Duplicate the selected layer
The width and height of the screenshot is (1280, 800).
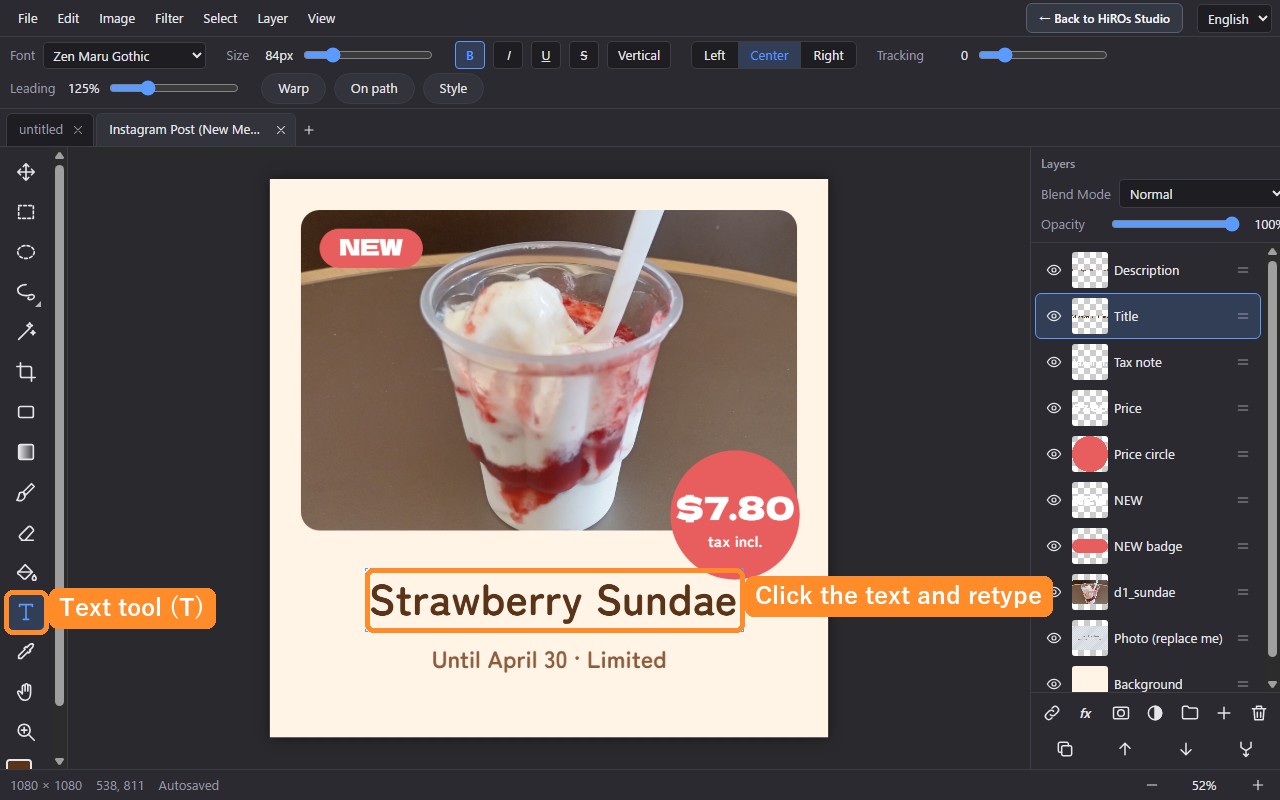point(1065,749)
